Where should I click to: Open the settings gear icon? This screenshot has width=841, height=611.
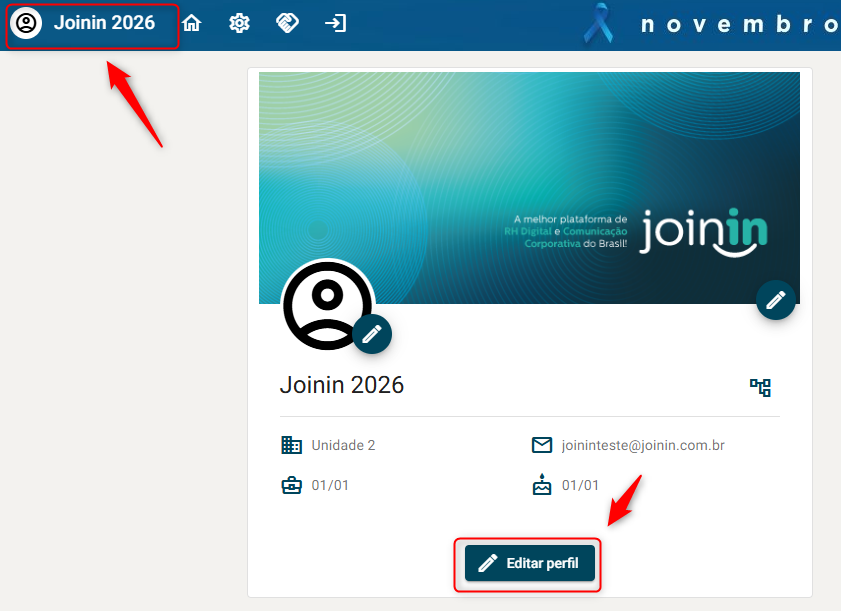239,23
